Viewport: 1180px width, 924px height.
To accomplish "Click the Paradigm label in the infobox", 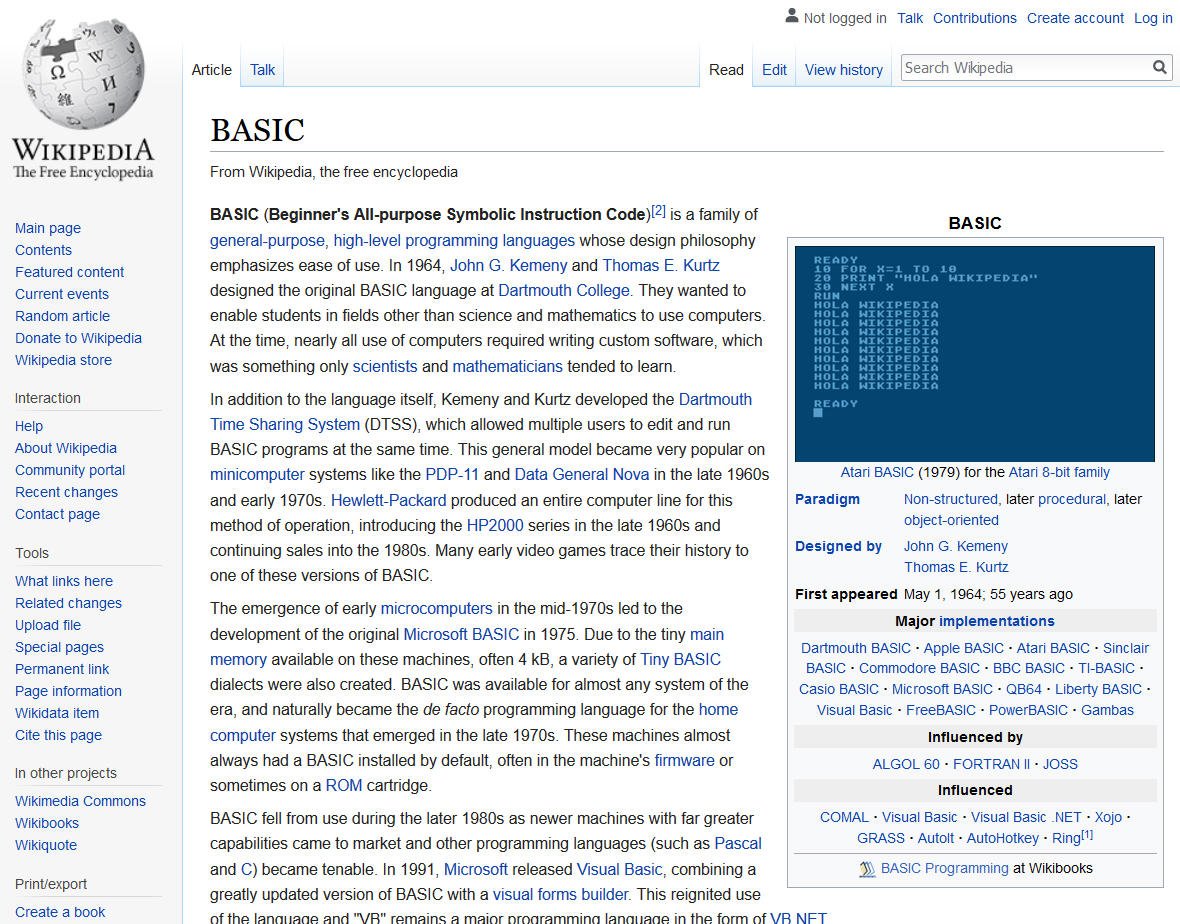I will click(x=827, y=499).
